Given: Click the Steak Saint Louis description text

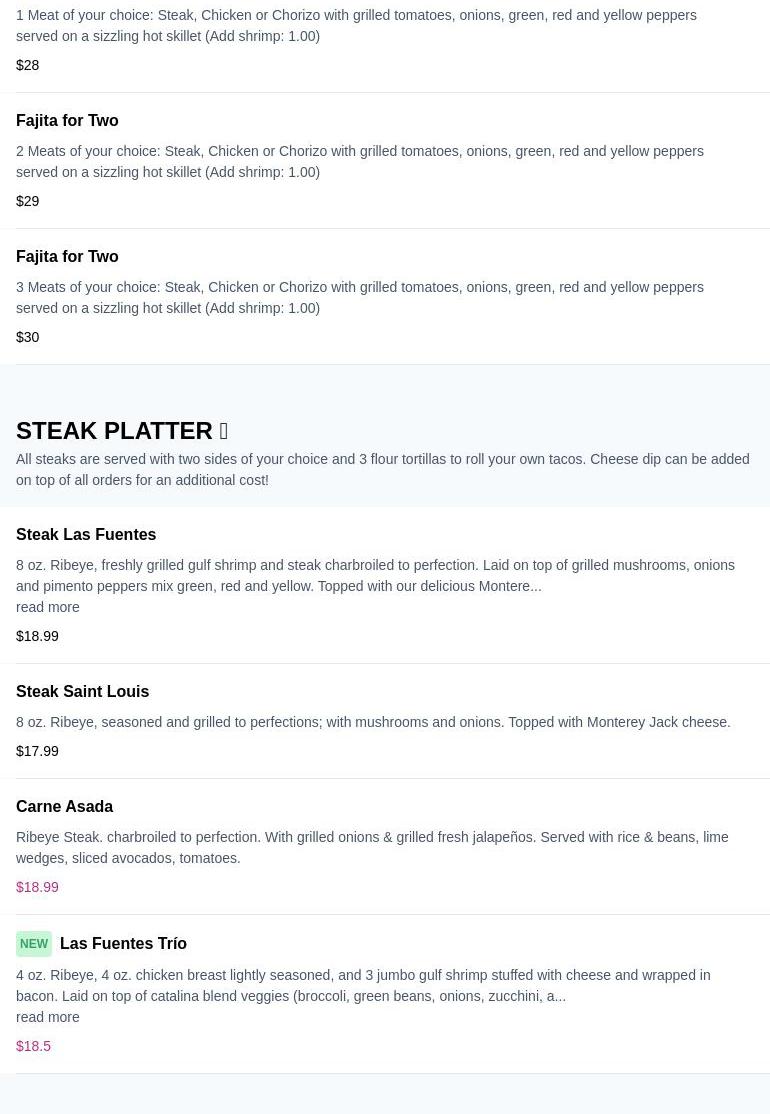Looking at the screenshot, I should coord(373,722).
